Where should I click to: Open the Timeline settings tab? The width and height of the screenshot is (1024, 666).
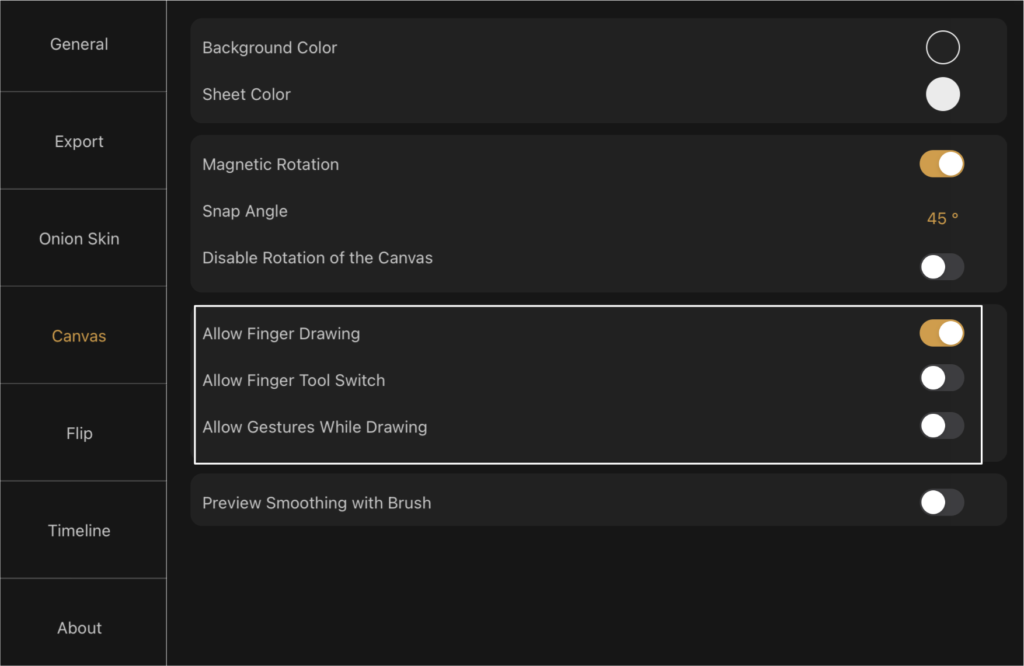click(79, 530)
